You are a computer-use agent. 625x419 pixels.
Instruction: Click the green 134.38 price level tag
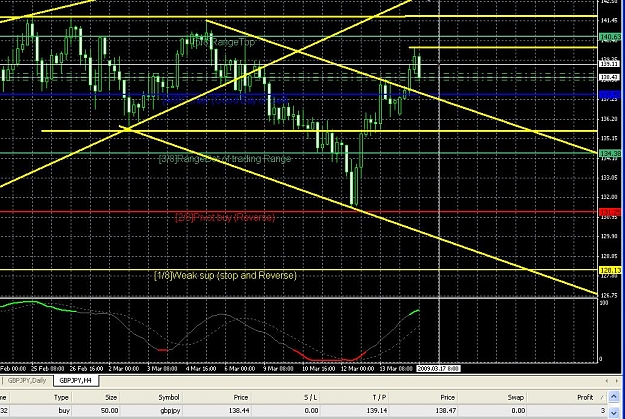click(x=610, y=153)
